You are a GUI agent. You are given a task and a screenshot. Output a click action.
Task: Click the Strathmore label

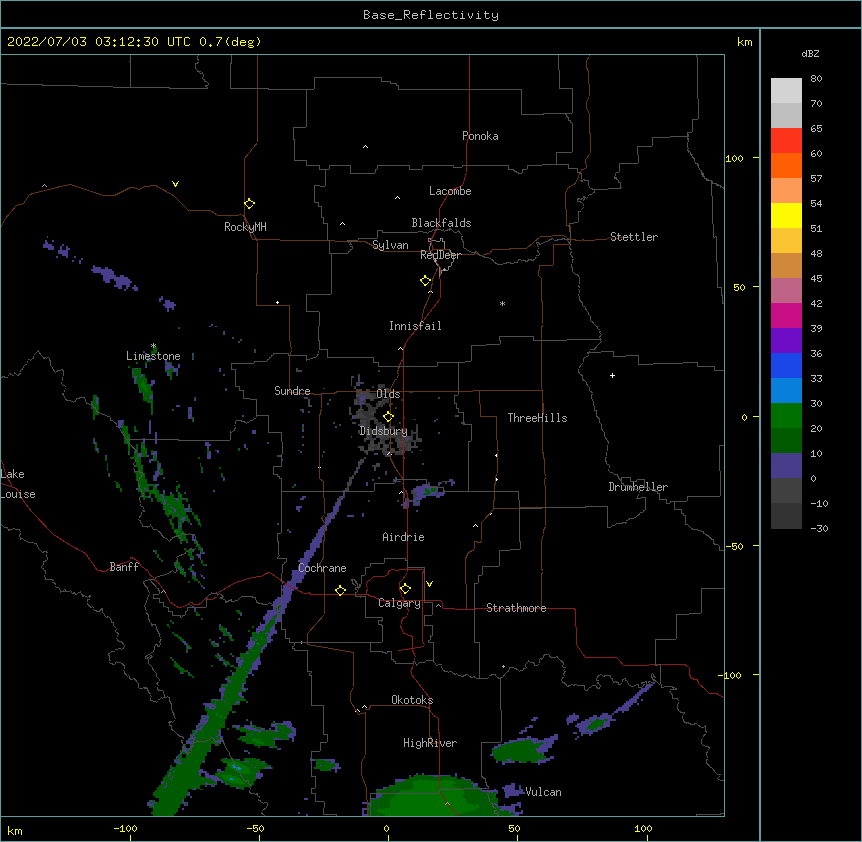tap(516, 608)
